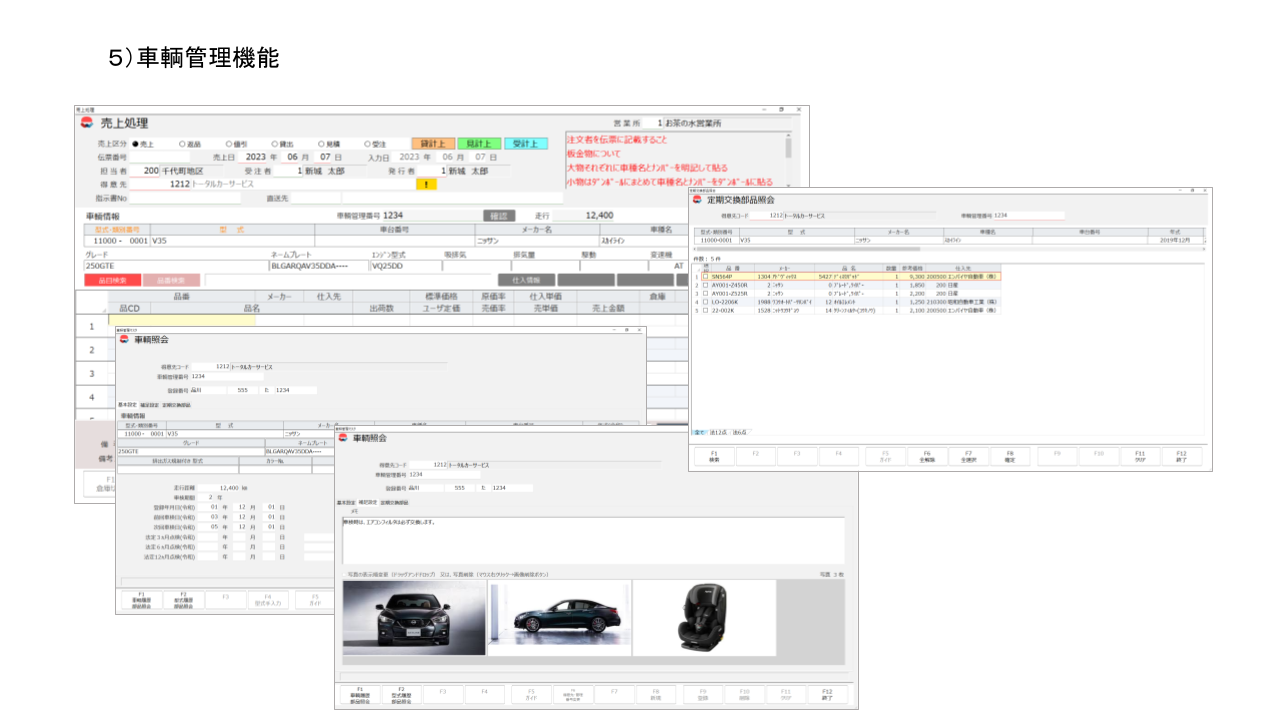Click 車輌管理番号 field in 定期交換部品照会

[x=1030, y=215]
